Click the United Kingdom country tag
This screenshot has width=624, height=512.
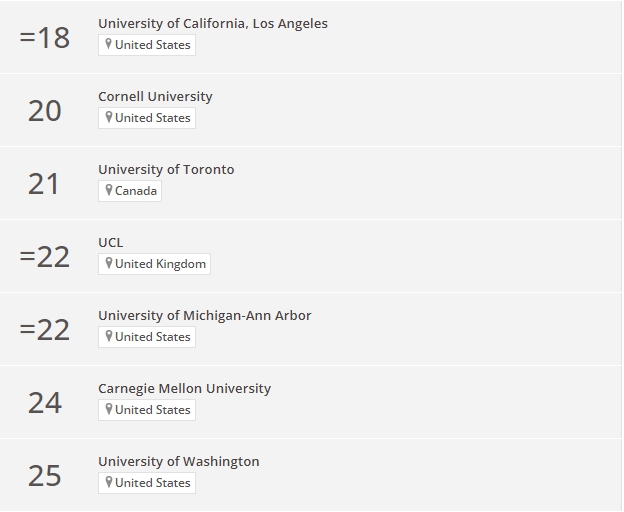154,264
